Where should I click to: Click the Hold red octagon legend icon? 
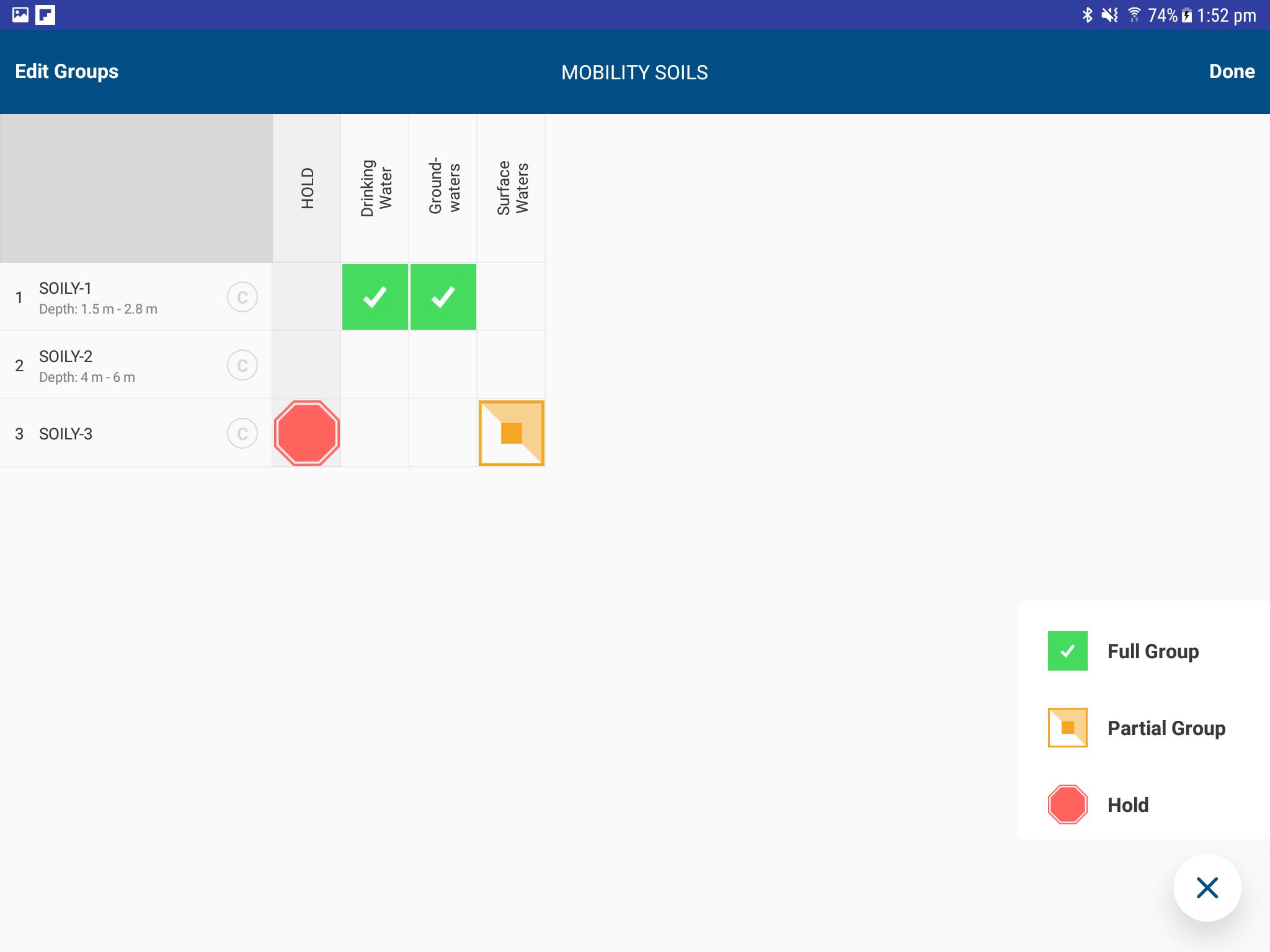point(1067,804)
